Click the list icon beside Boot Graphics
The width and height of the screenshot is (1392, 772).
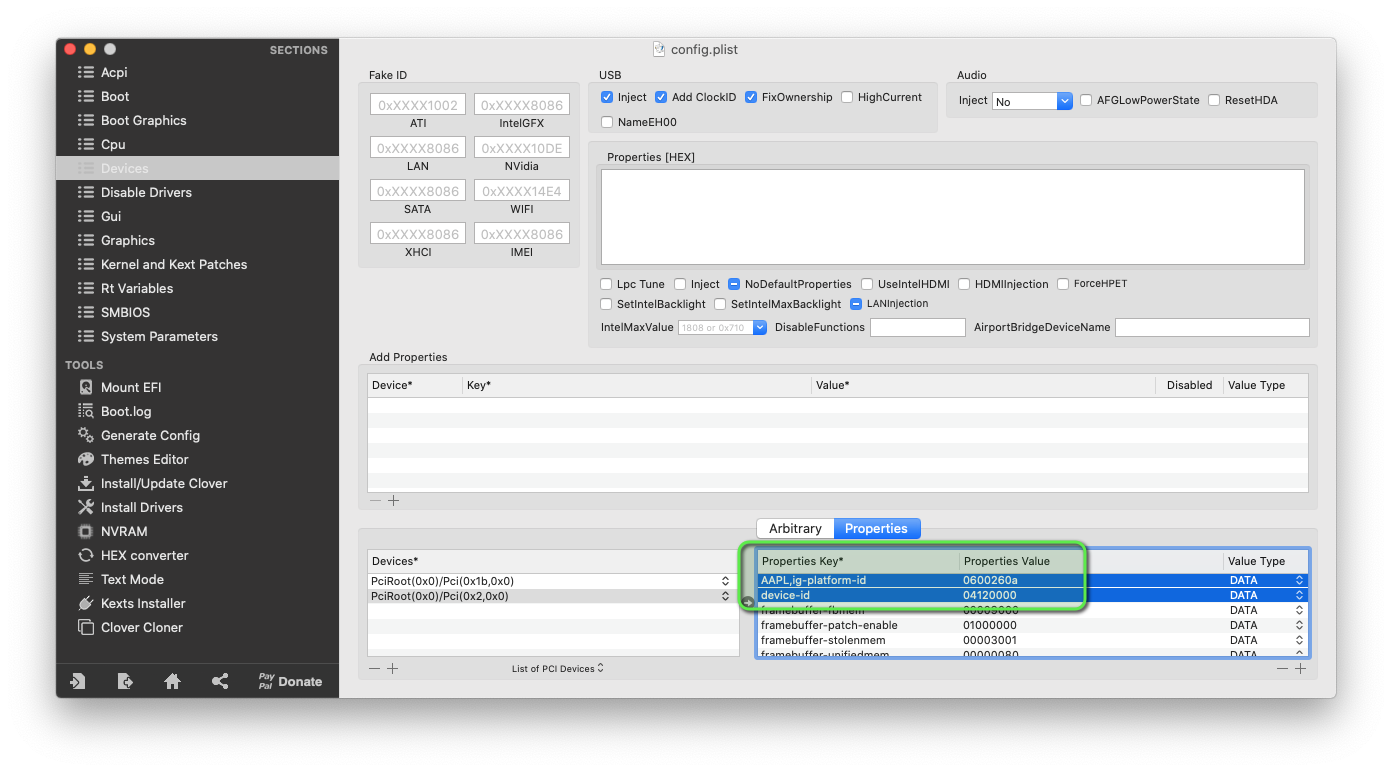[x=85, y=120]
